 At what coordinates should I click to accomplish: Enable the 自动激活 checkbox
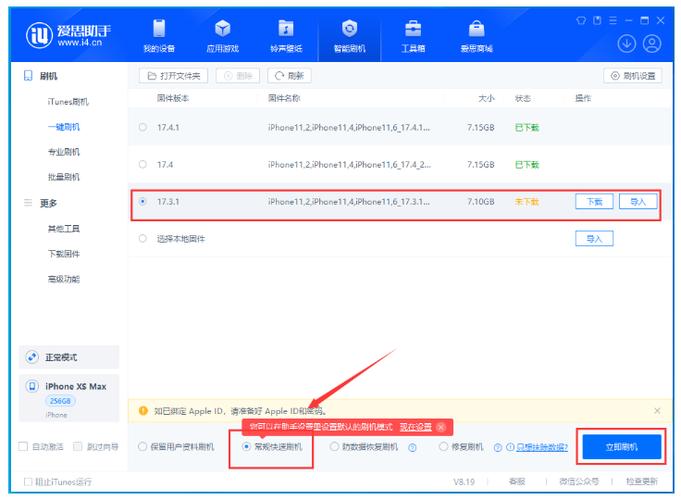coord(24,447)
